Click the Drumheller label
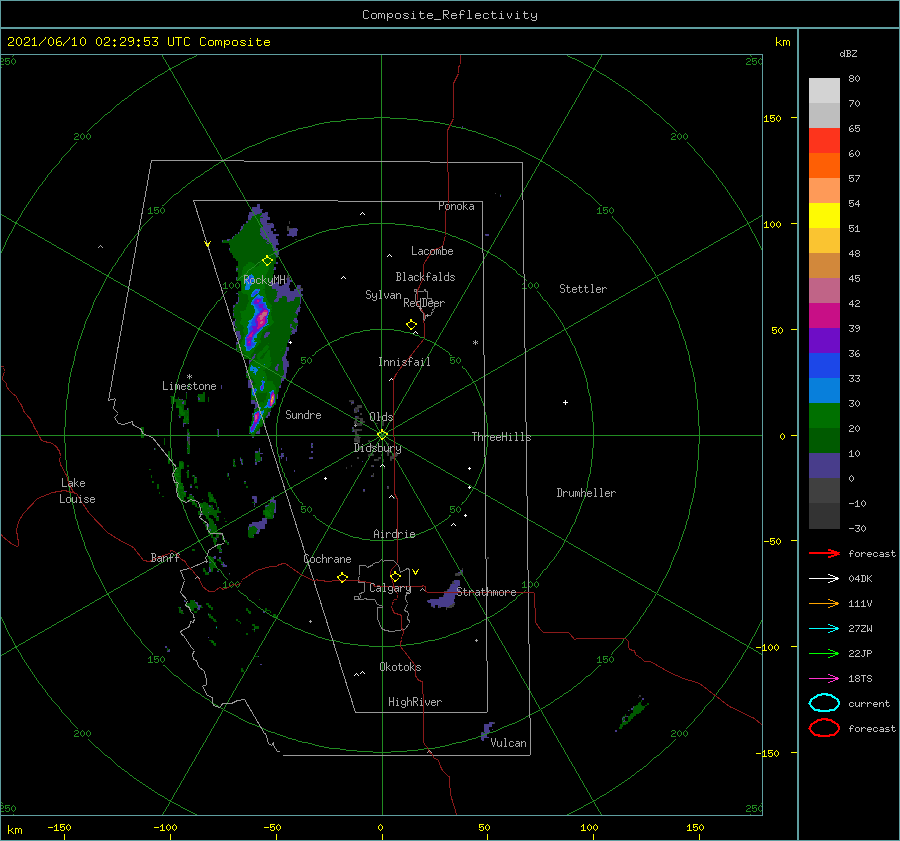 (585, 493)
